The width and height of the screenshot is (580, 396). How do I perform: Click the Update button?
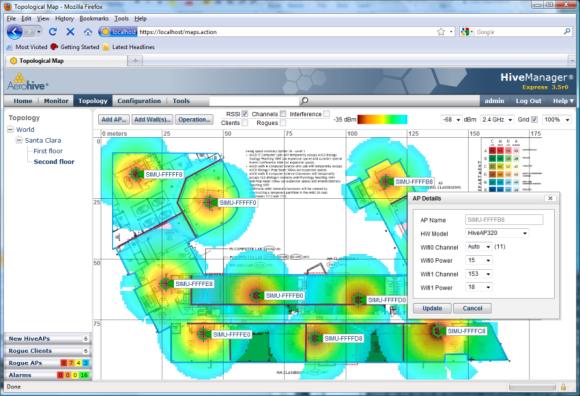432,308
